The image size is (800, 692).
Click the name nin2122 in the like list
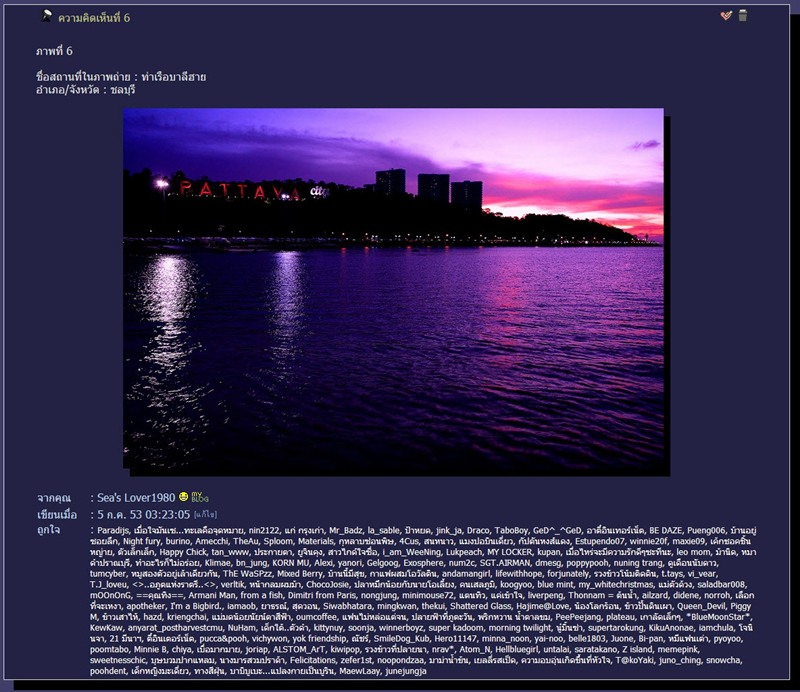(264, 531)
